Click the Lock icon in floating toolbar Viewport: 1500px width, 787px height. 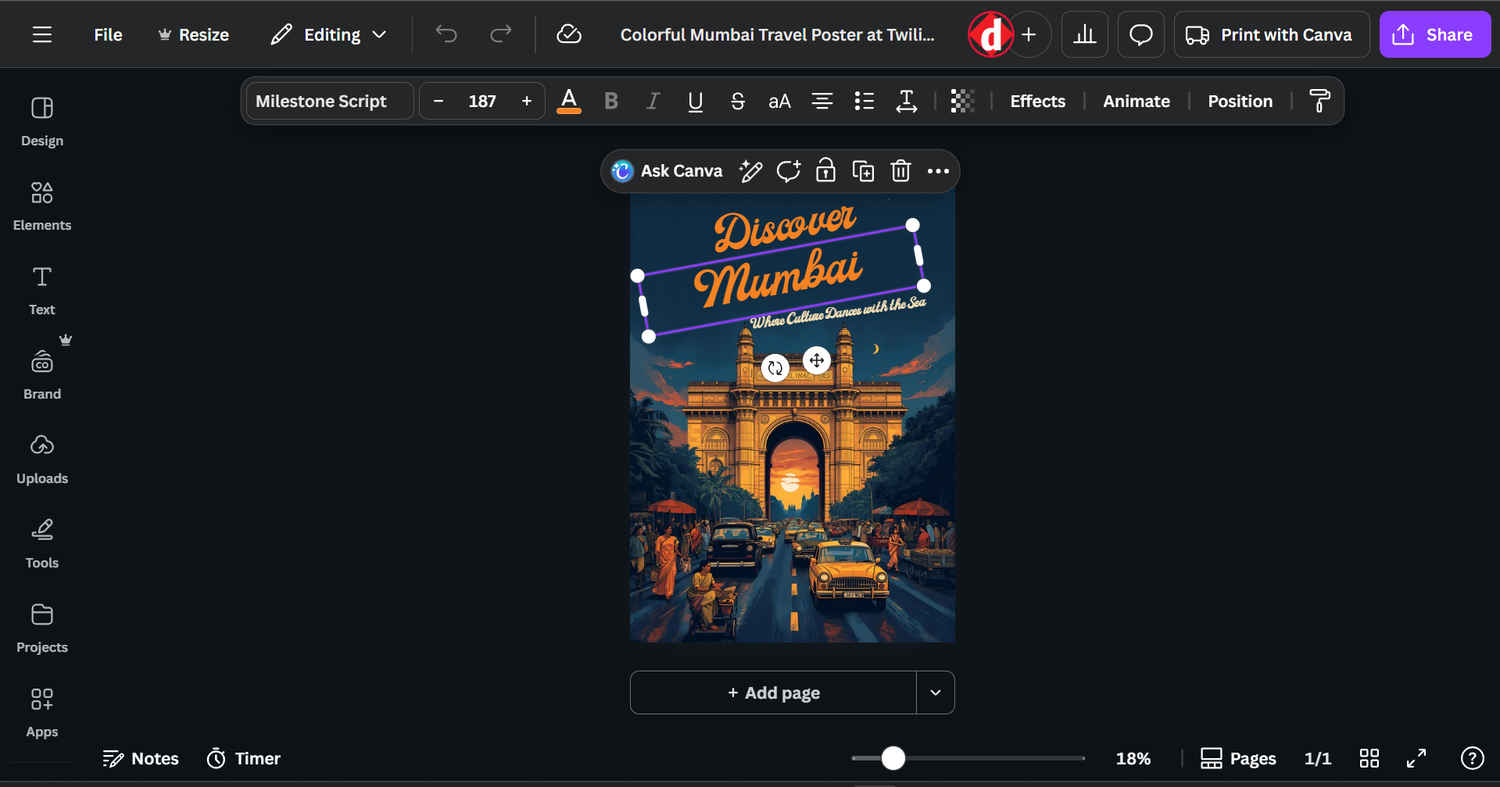825,171
